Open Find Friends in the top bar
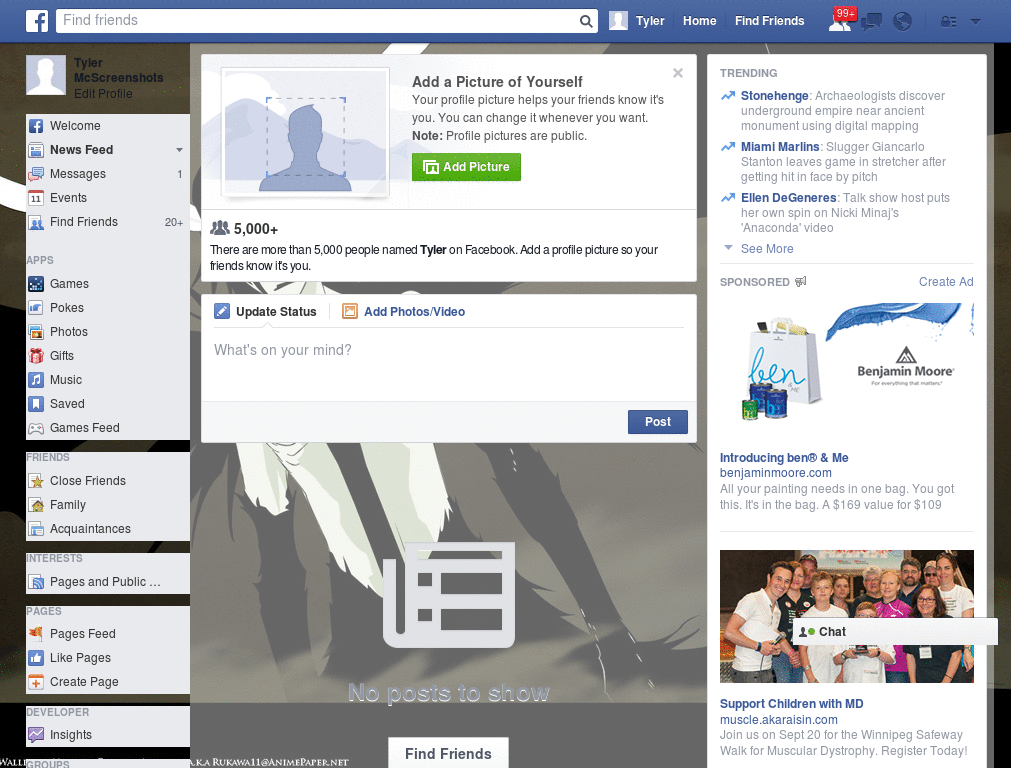The image size is (1024, 768). pyautogui.click(x=769, y=21)
